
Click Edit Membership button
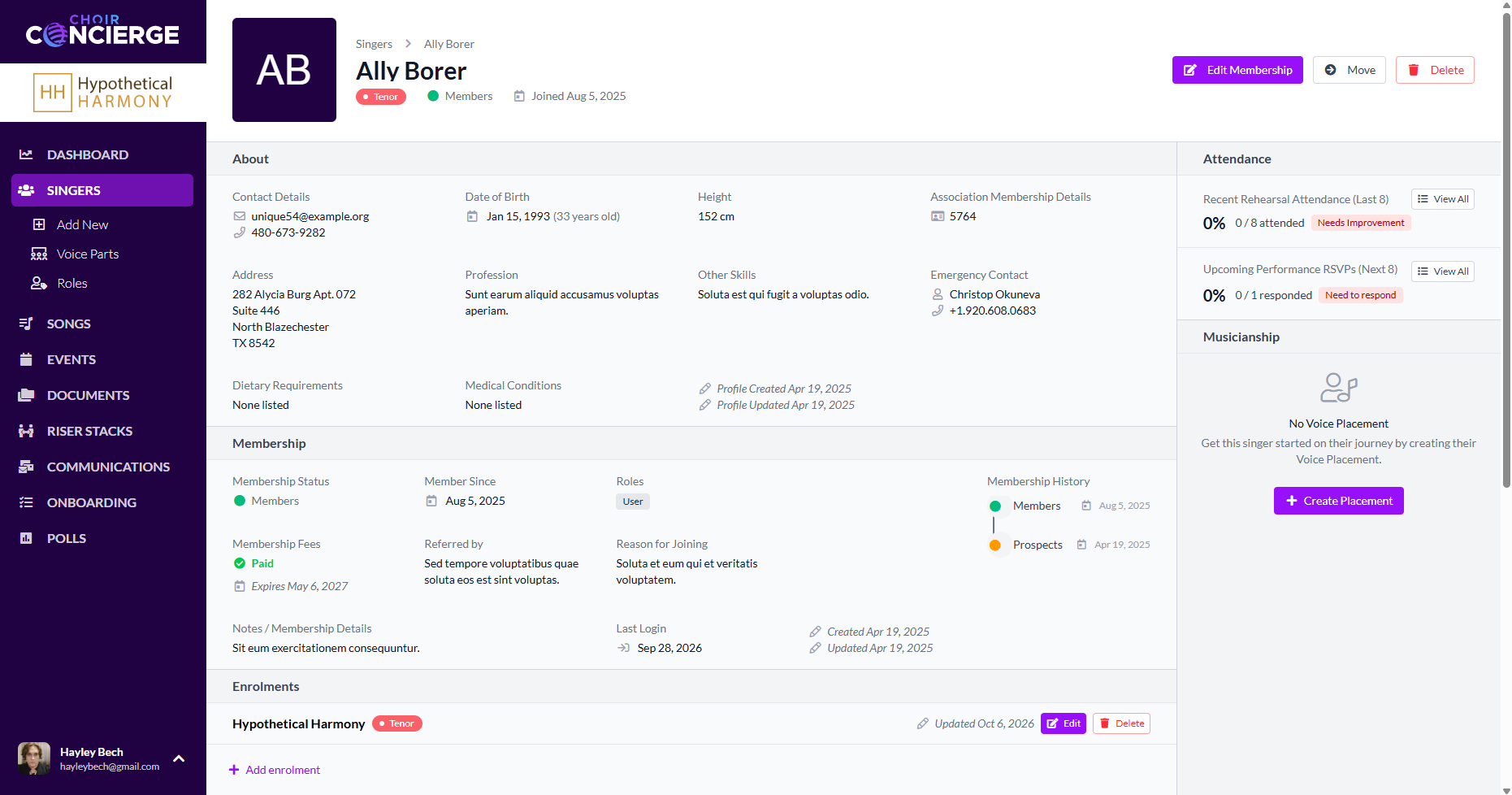[1237, 70]
